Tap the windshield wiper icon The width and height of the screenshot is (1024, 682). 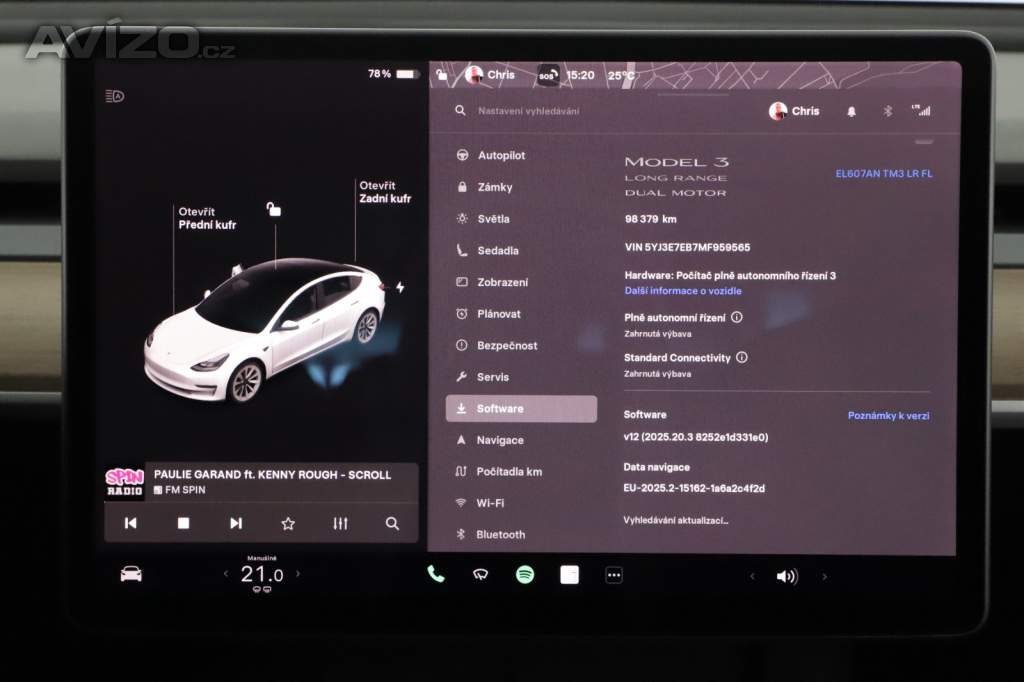point(480,574)
